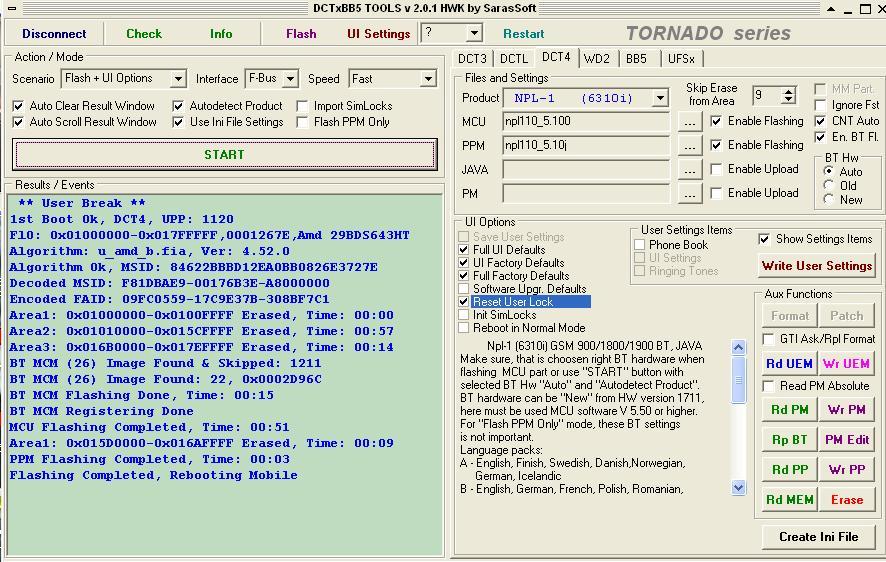Enable PM Enable Upload checkbox
The image size is (886, 562).
pos(716,193)
